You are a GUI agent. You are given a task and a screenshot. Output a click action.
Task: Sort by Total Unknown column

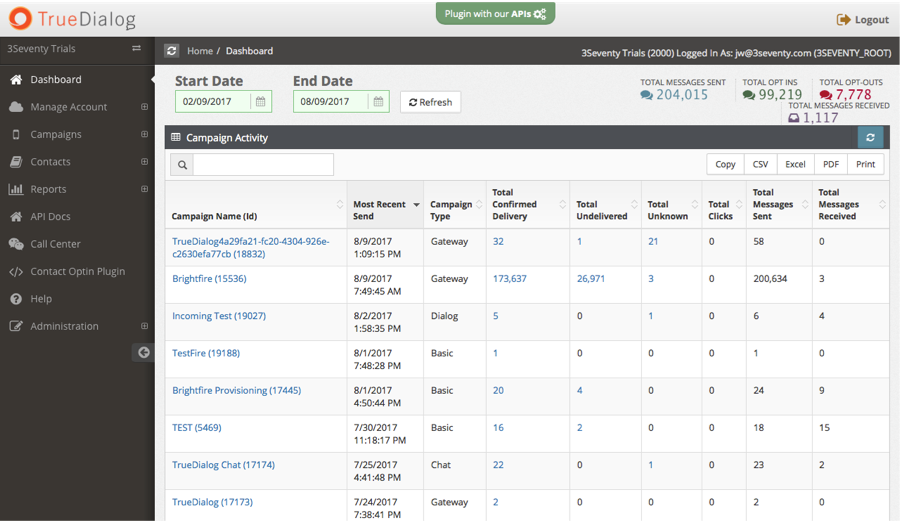672,205
